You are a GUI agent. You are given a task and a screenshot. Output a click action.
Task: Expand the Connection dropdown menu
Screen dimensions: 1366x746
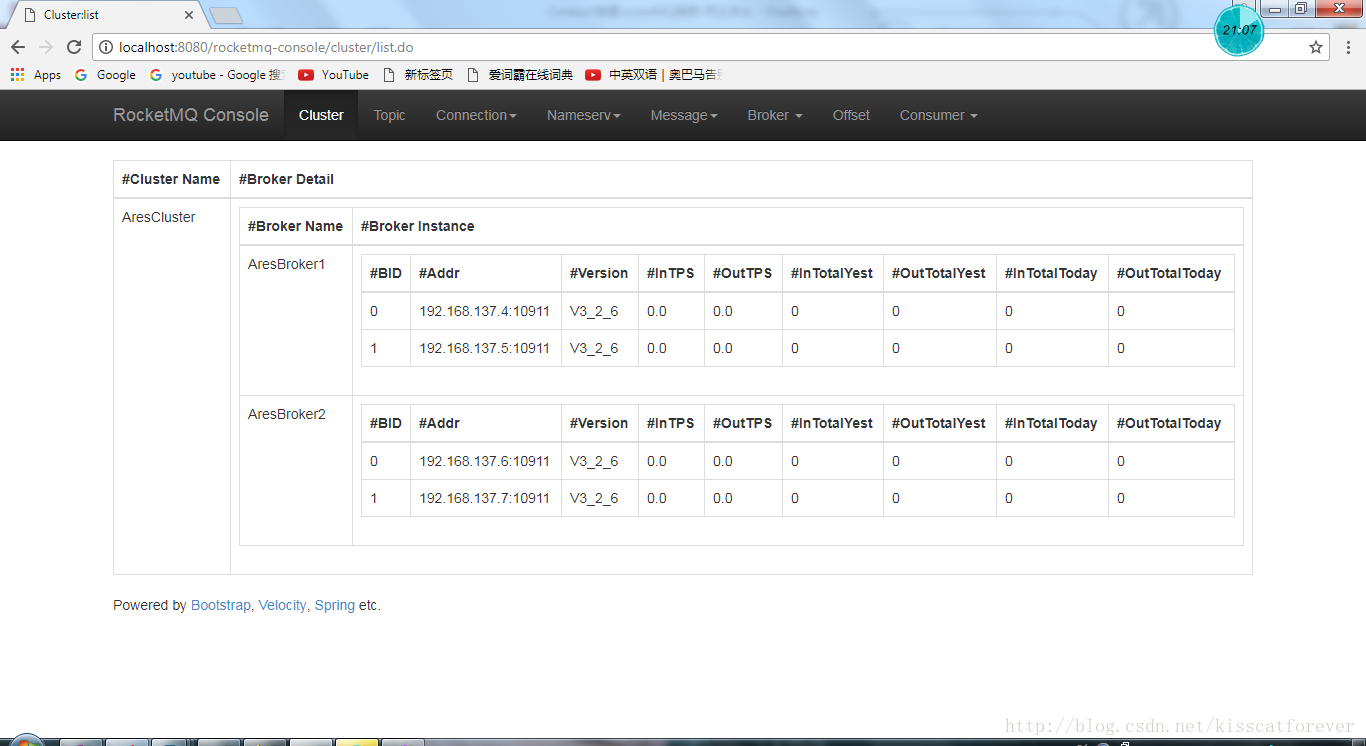pos(476,115)
